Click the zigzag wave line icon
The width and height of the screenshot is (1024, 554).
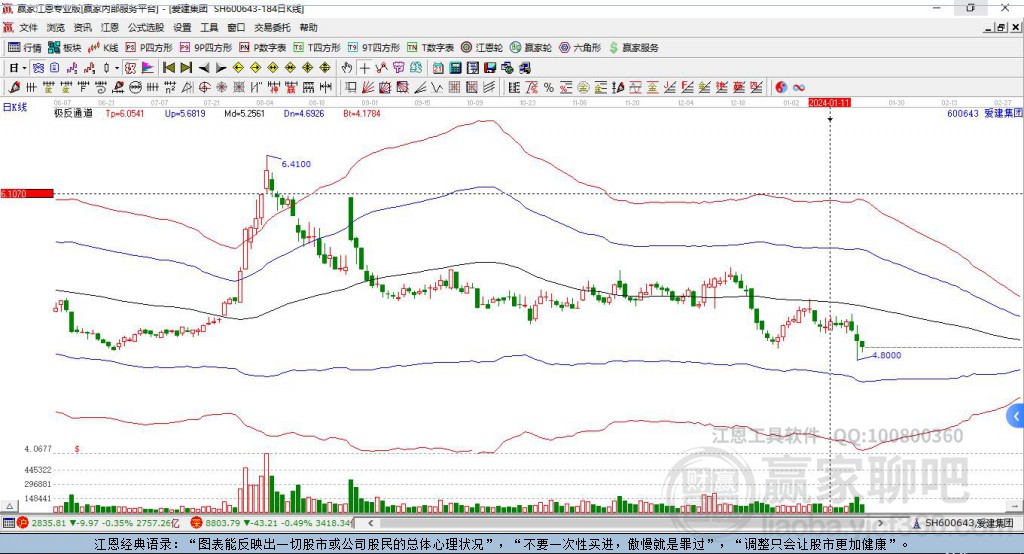click(x=437, y=88)
